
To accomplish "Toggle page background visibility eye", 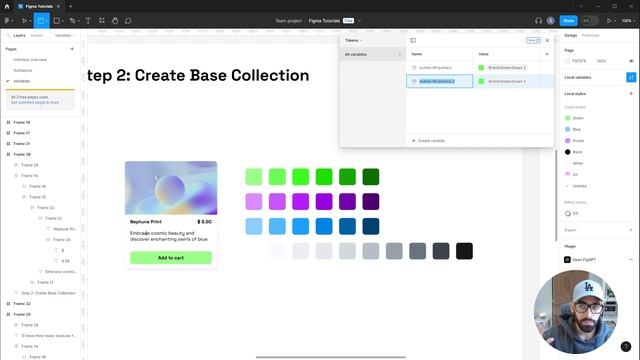I will (x=631, y=61).
